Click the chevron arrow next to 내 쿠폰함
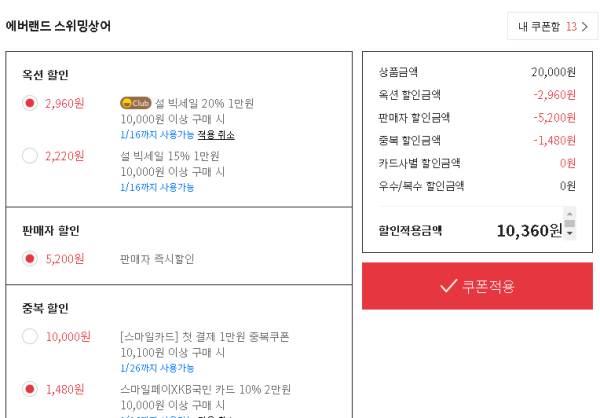Image resolution: width=600 pixels, height=418 pixels. [x=585, y=26]
